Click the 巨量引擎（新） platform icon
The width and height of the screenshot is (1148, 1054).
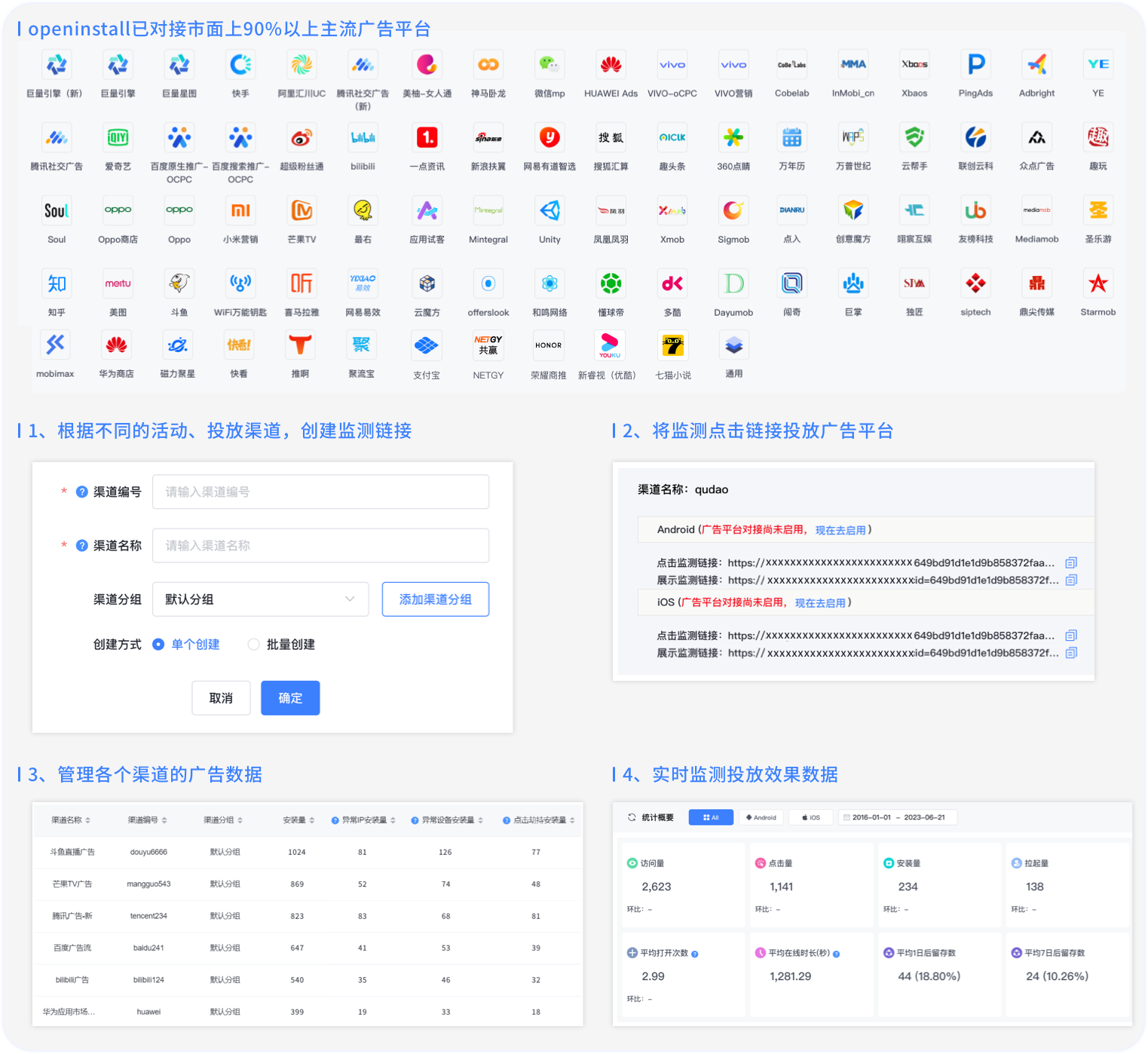pyautogui.click(x=57, y=65)
